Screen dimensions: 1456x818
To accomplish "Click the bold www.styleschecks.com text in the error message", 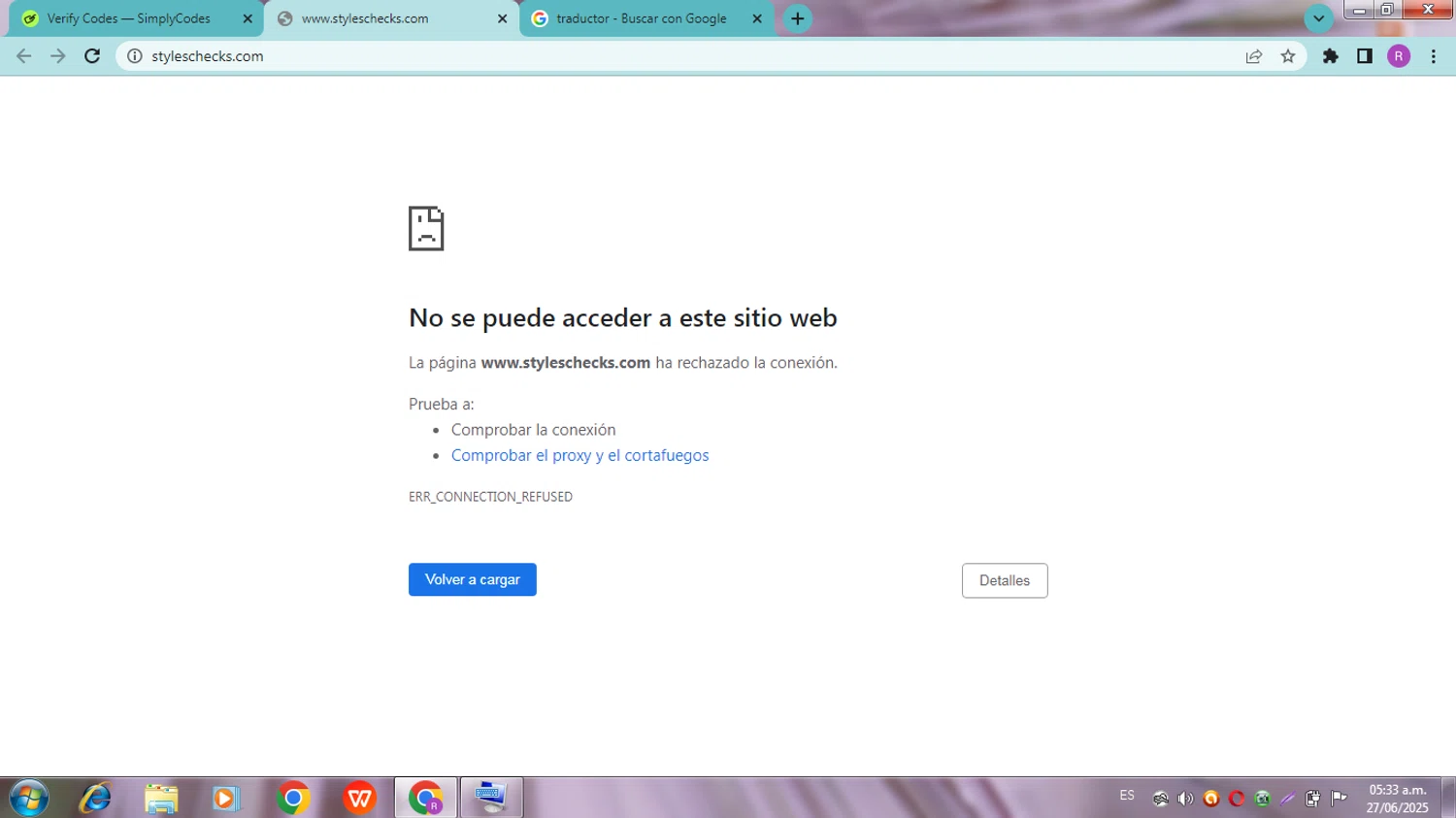I will (x=566, y=362).
